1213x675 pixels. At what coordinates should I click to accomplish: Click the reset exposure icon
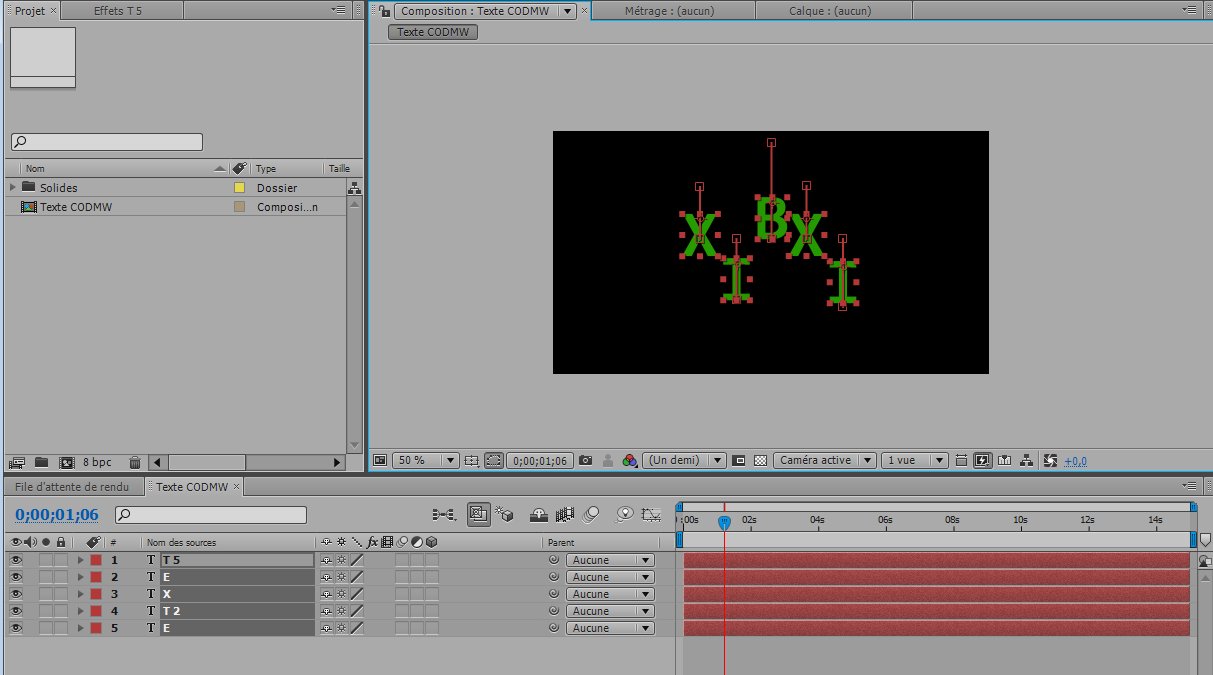click(x=1050, y=460)
